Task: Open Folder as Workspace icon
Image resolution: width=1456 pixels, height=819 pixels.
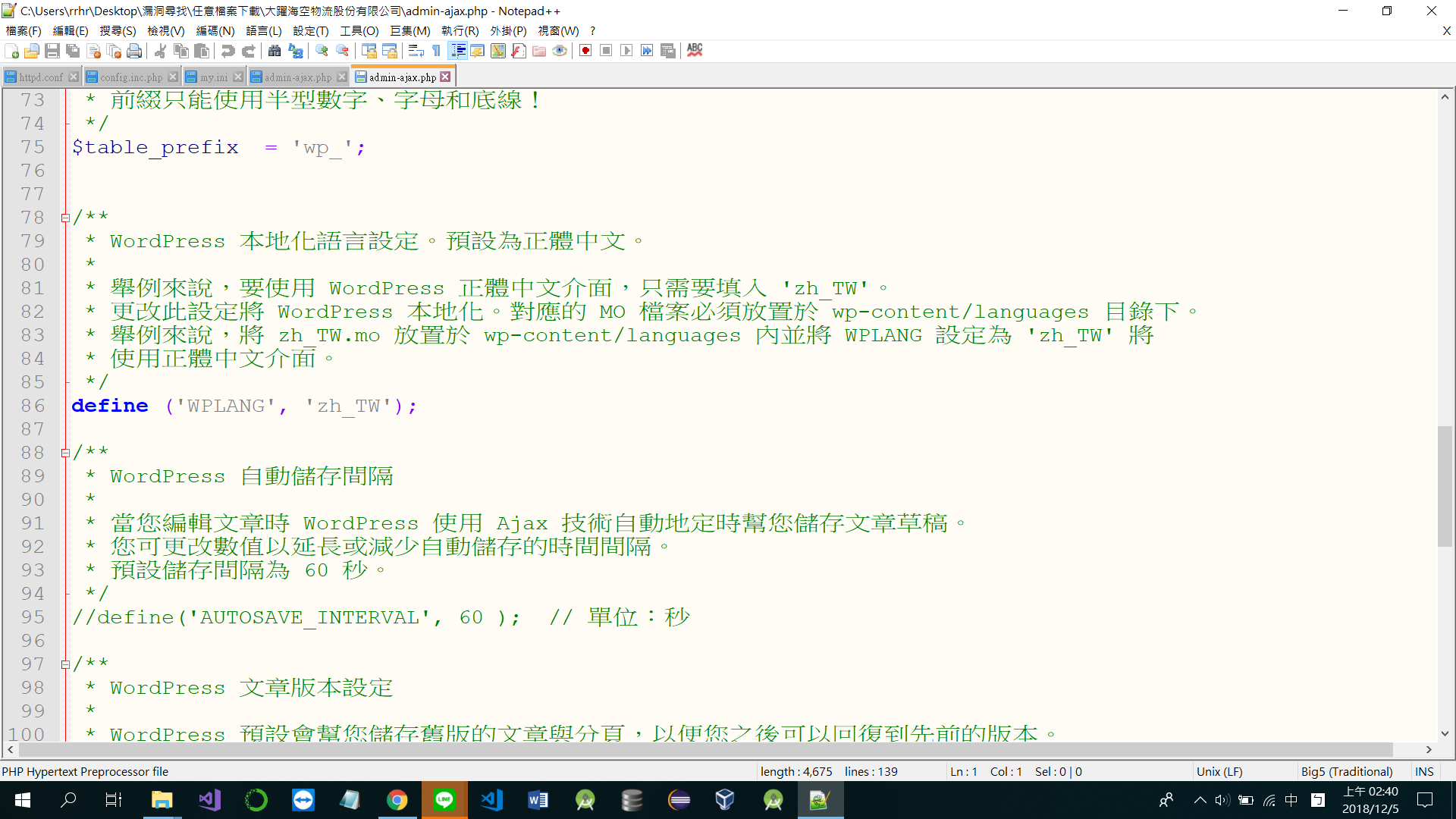Action: (539, 51)
